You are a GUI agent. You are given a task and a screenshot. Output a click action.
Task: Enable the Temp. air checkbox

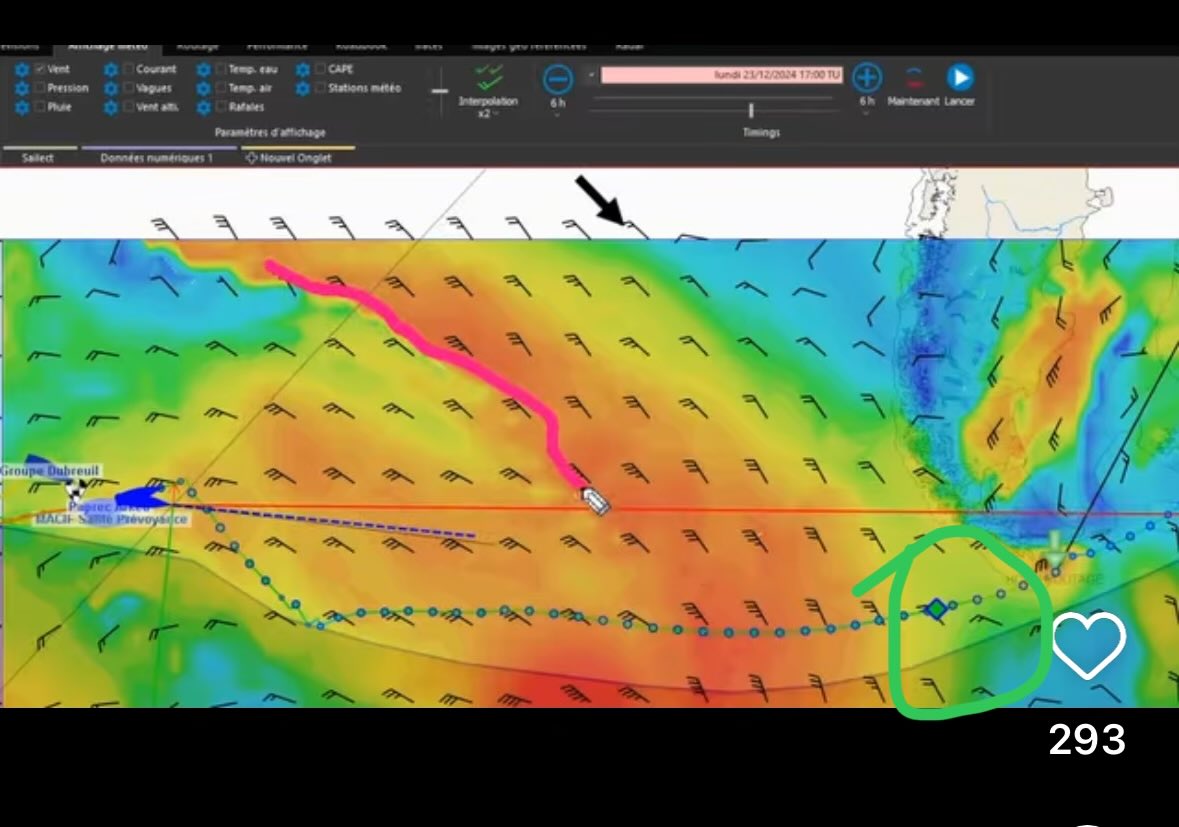tap(221, 87)
